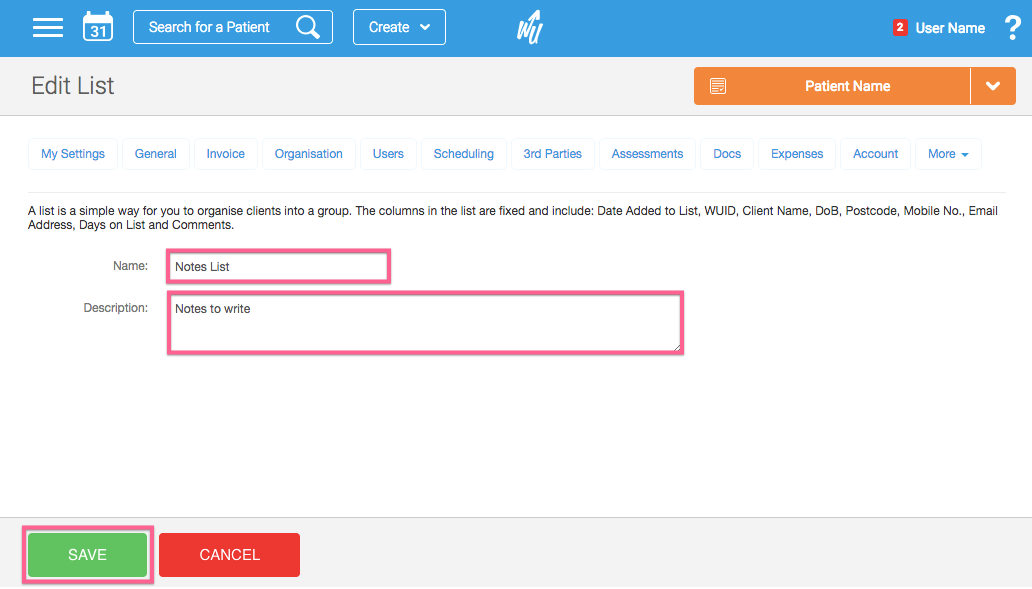1032x589 pixels.
Task: Click the WU logo in header
Action: (529, 27)
